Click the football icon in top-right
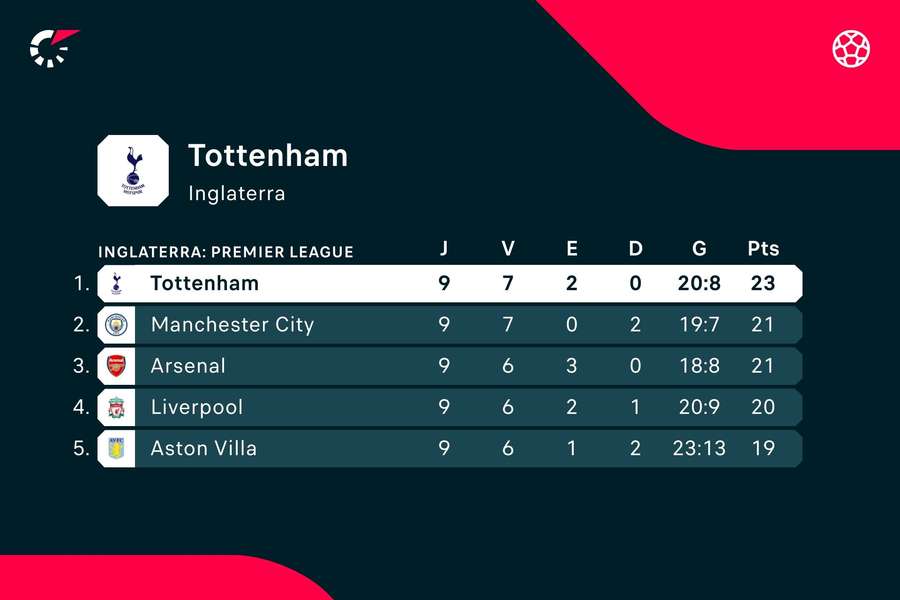900x600 pixels. point(851,47)
